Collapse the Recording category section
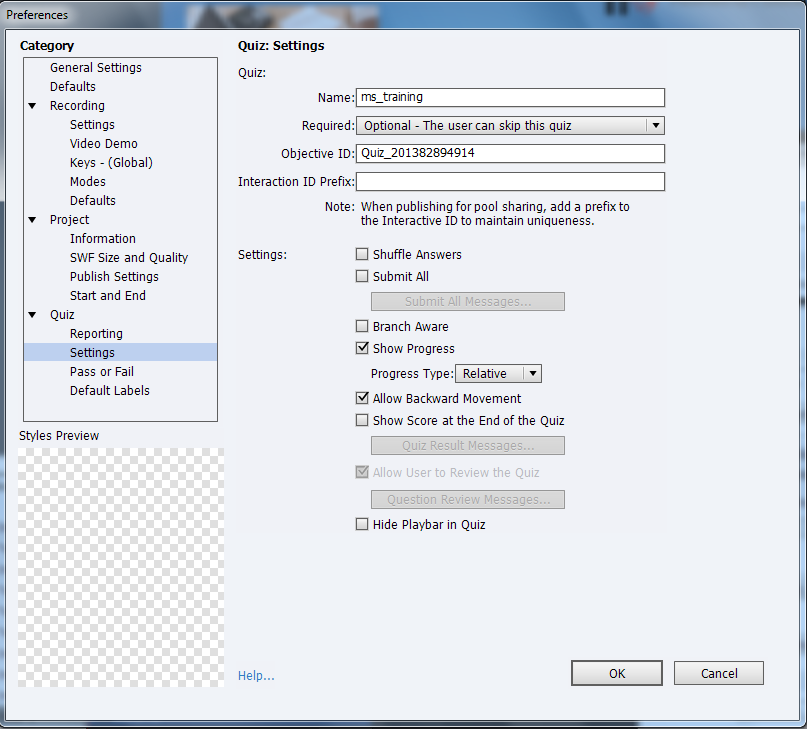807x729 pixels. pos(32,105)
